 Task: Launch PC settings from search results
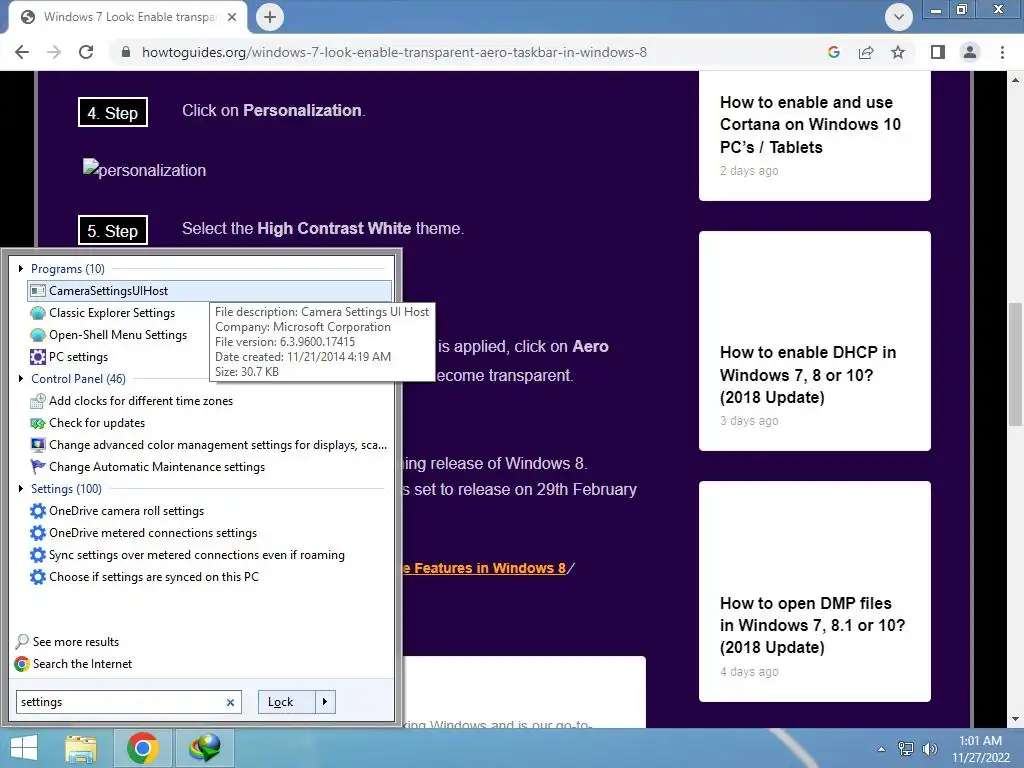coord(69,357)
